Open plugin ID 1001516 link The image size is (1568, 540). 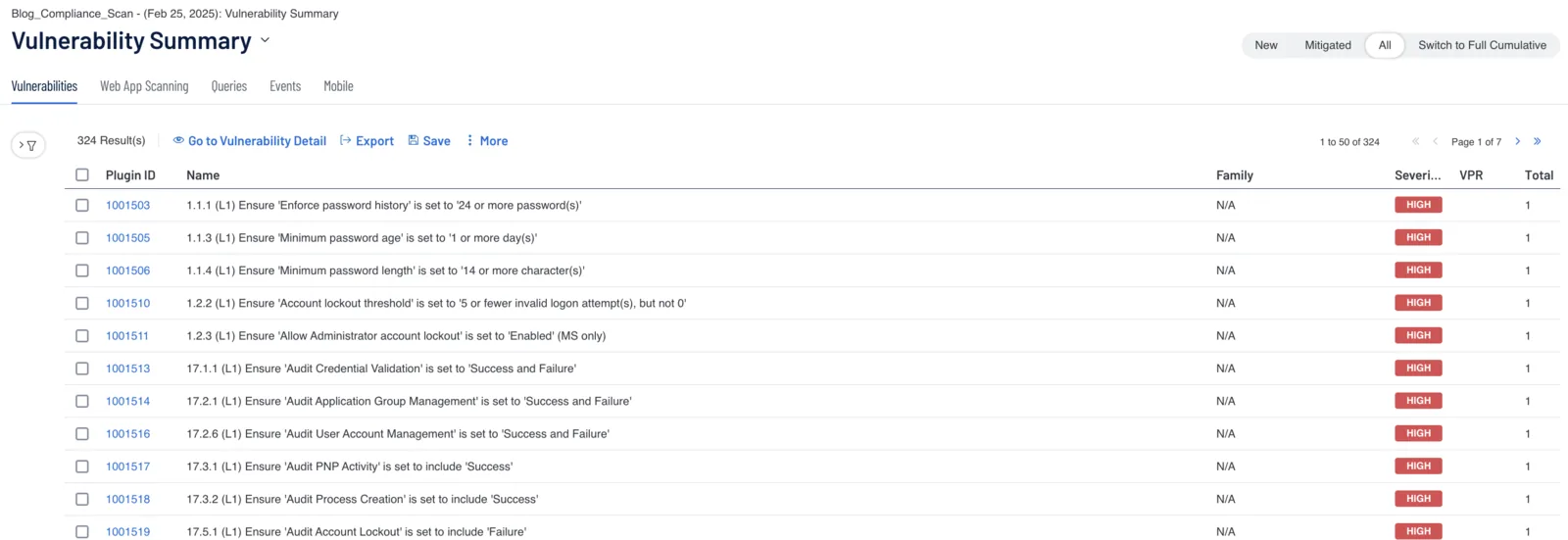coord(127,433)
